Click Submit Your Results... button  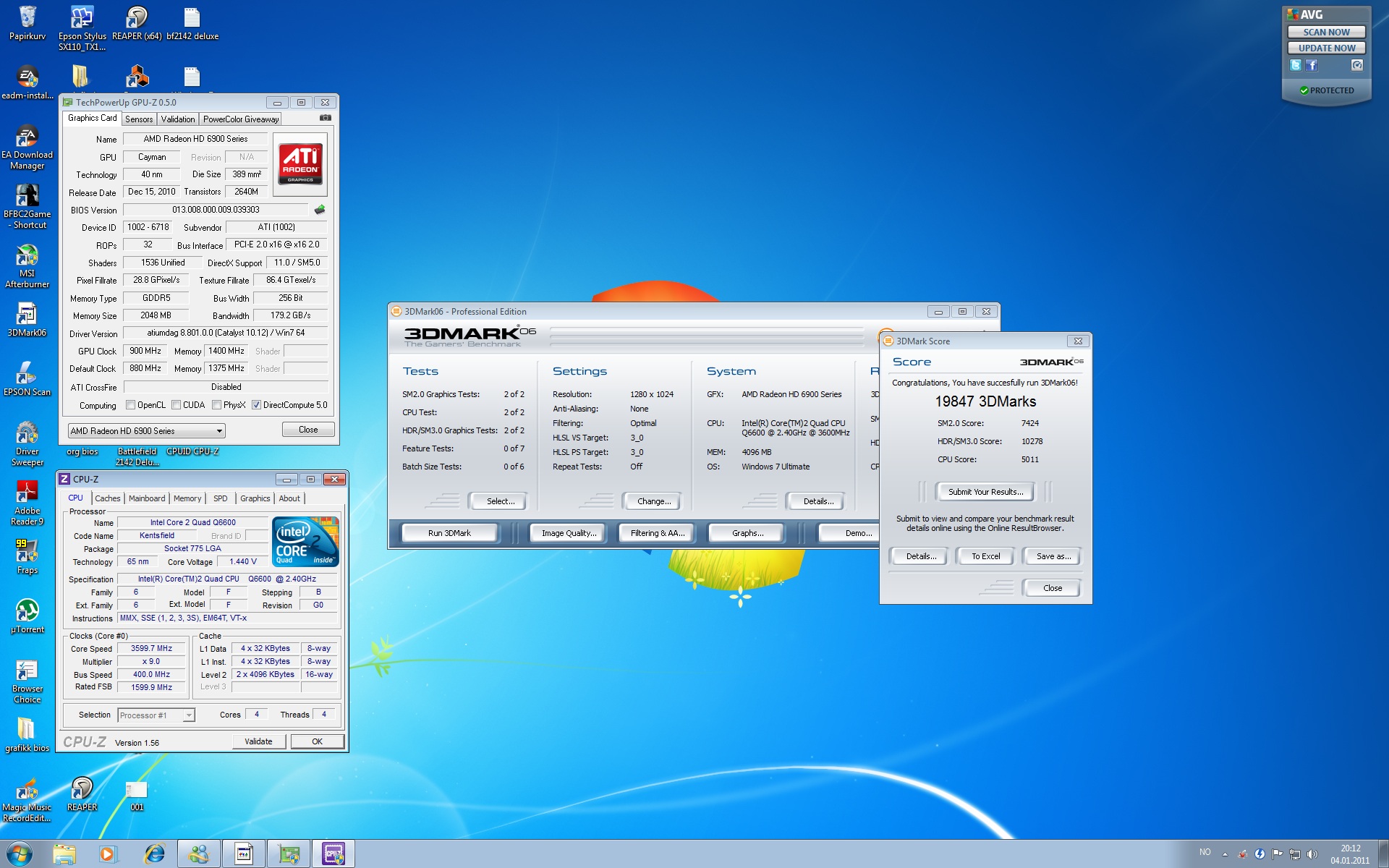click(985, 492)
